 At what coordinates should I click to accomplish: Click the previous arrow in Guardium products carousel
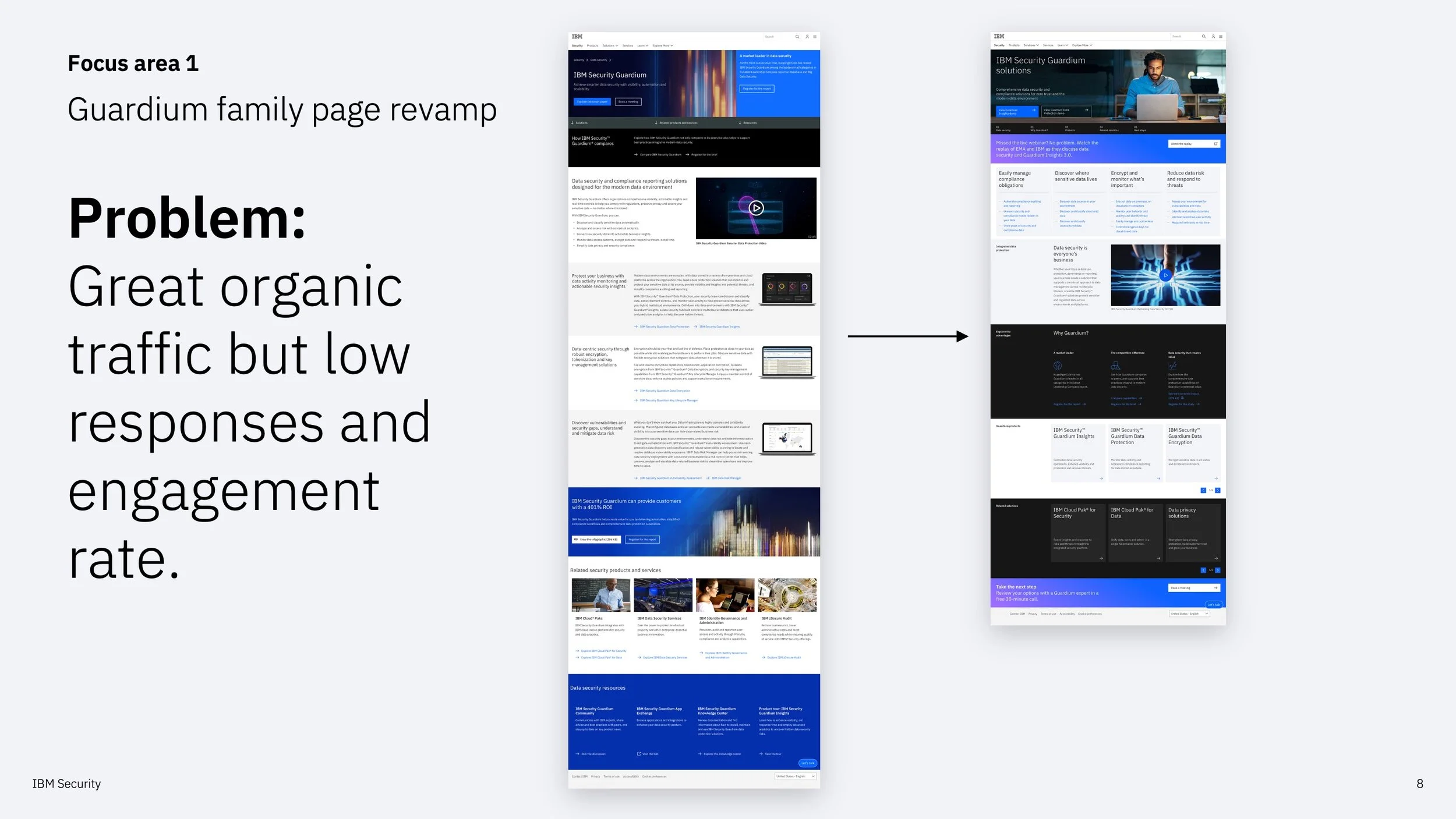pyautogui.click(x=1203, y=491)
